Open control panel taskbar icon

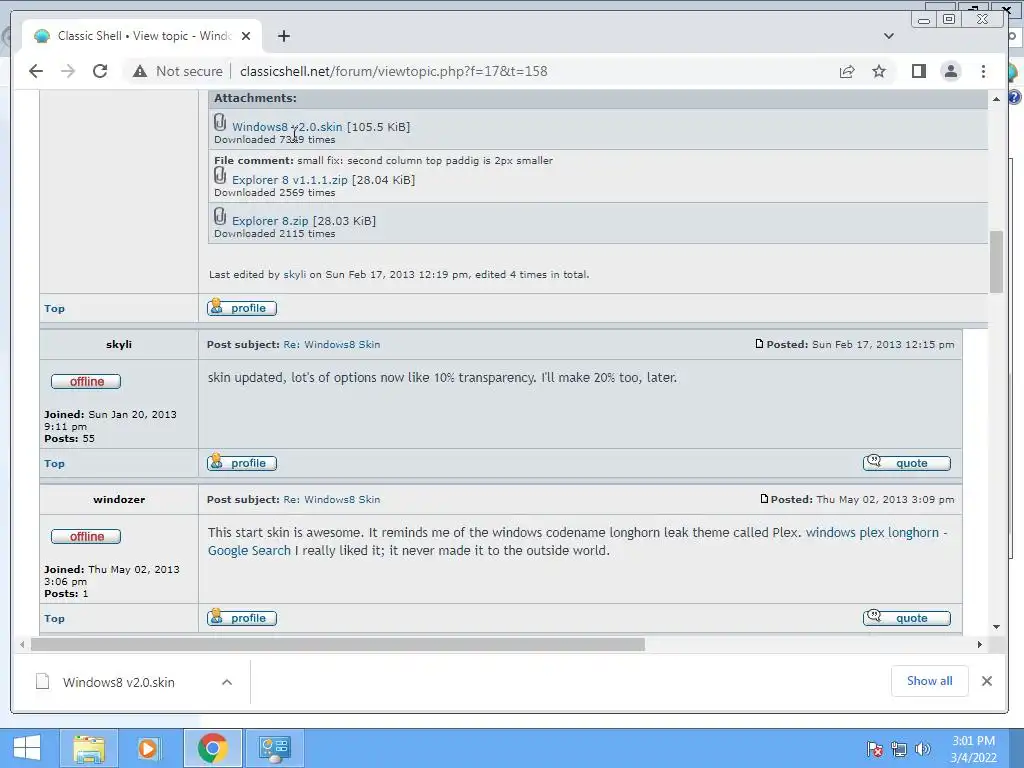[274, 748]
